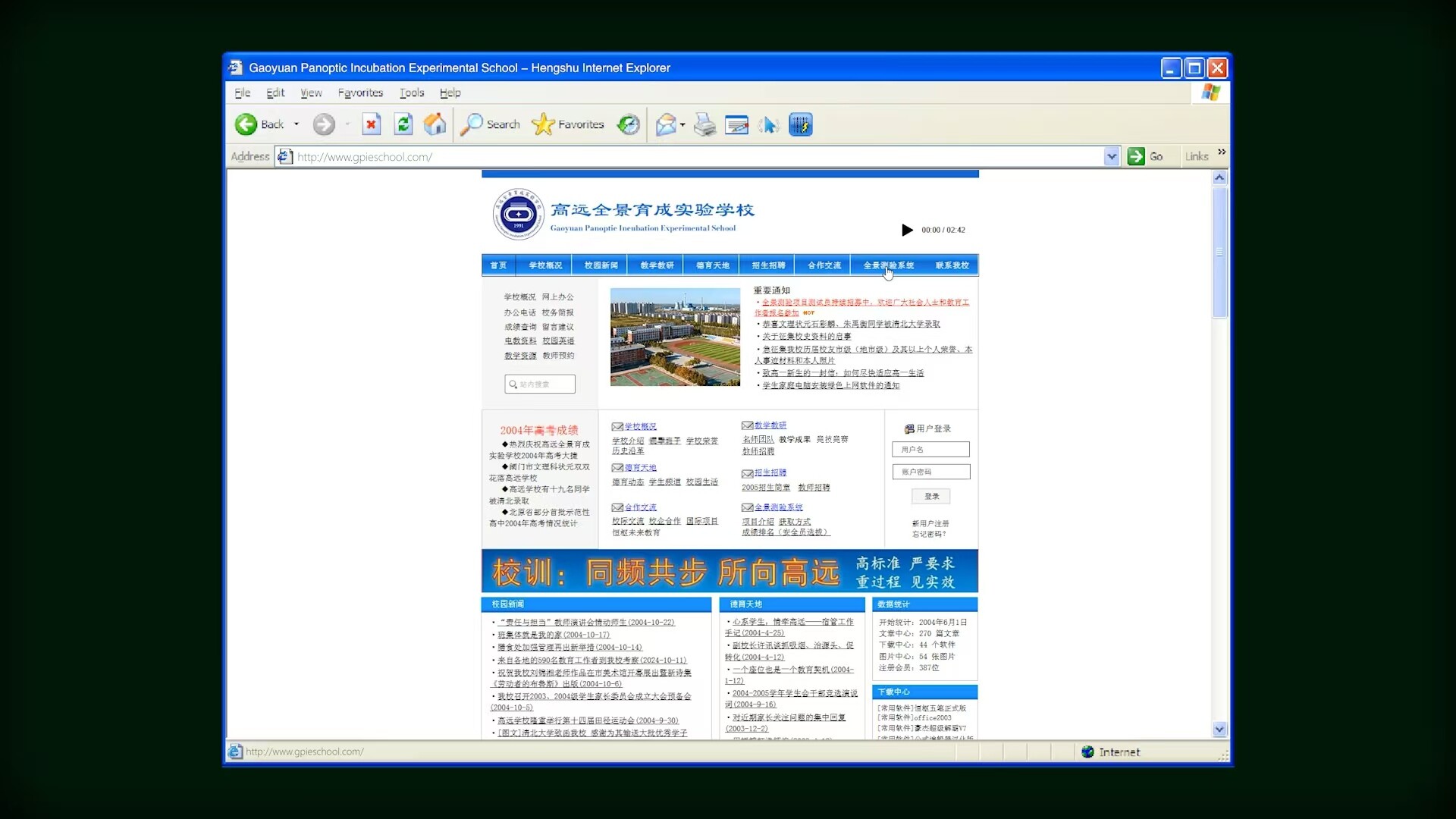Print the page using the printer icon
The width and height of the screenshot is (1456, 819).
click(704, 124)
